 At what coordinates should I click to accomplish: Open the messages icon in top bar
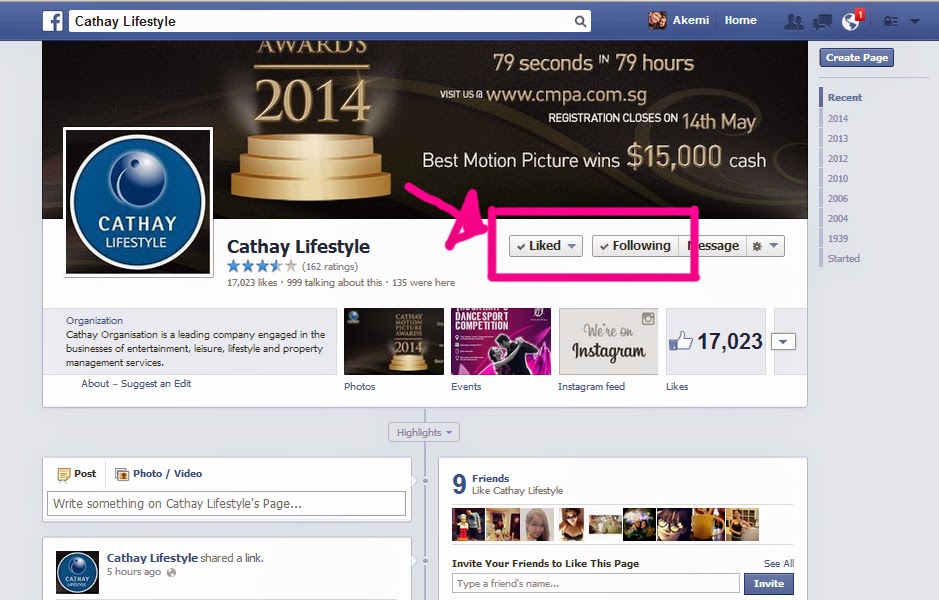coord(822,22)
